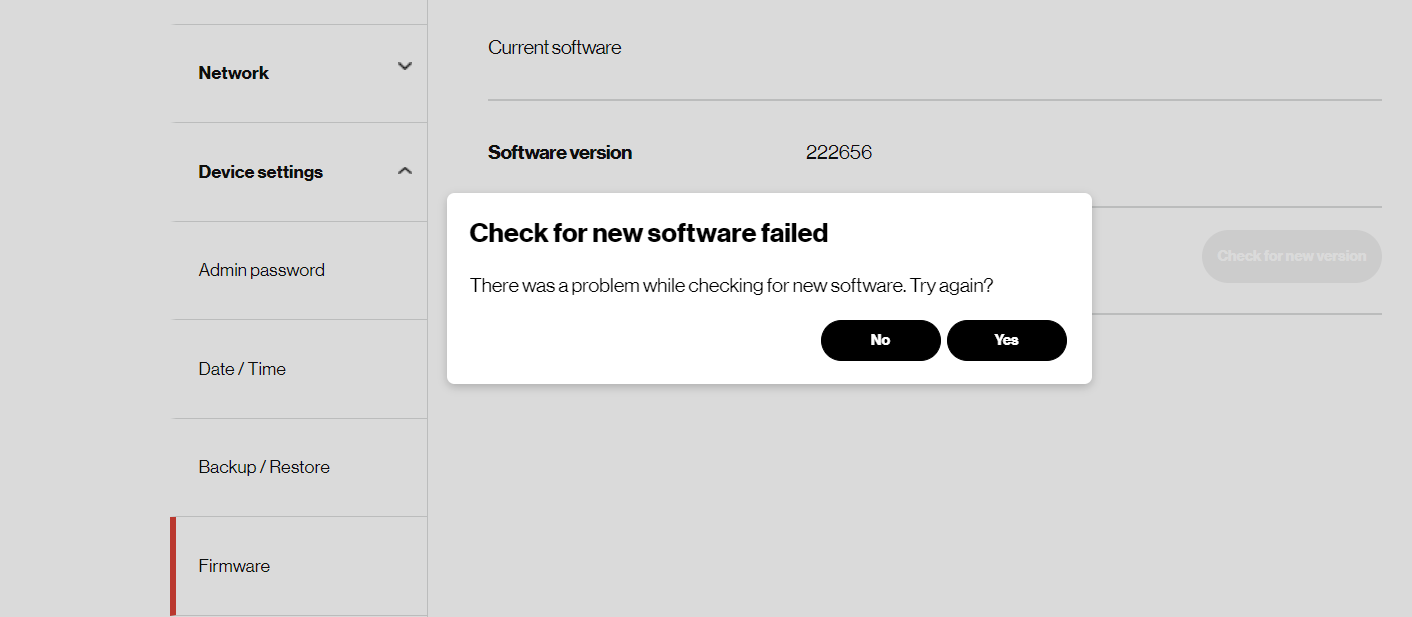Click the Software version value 222656
The height and width of the screenshot is (617, 1412).
click(839, 152)
